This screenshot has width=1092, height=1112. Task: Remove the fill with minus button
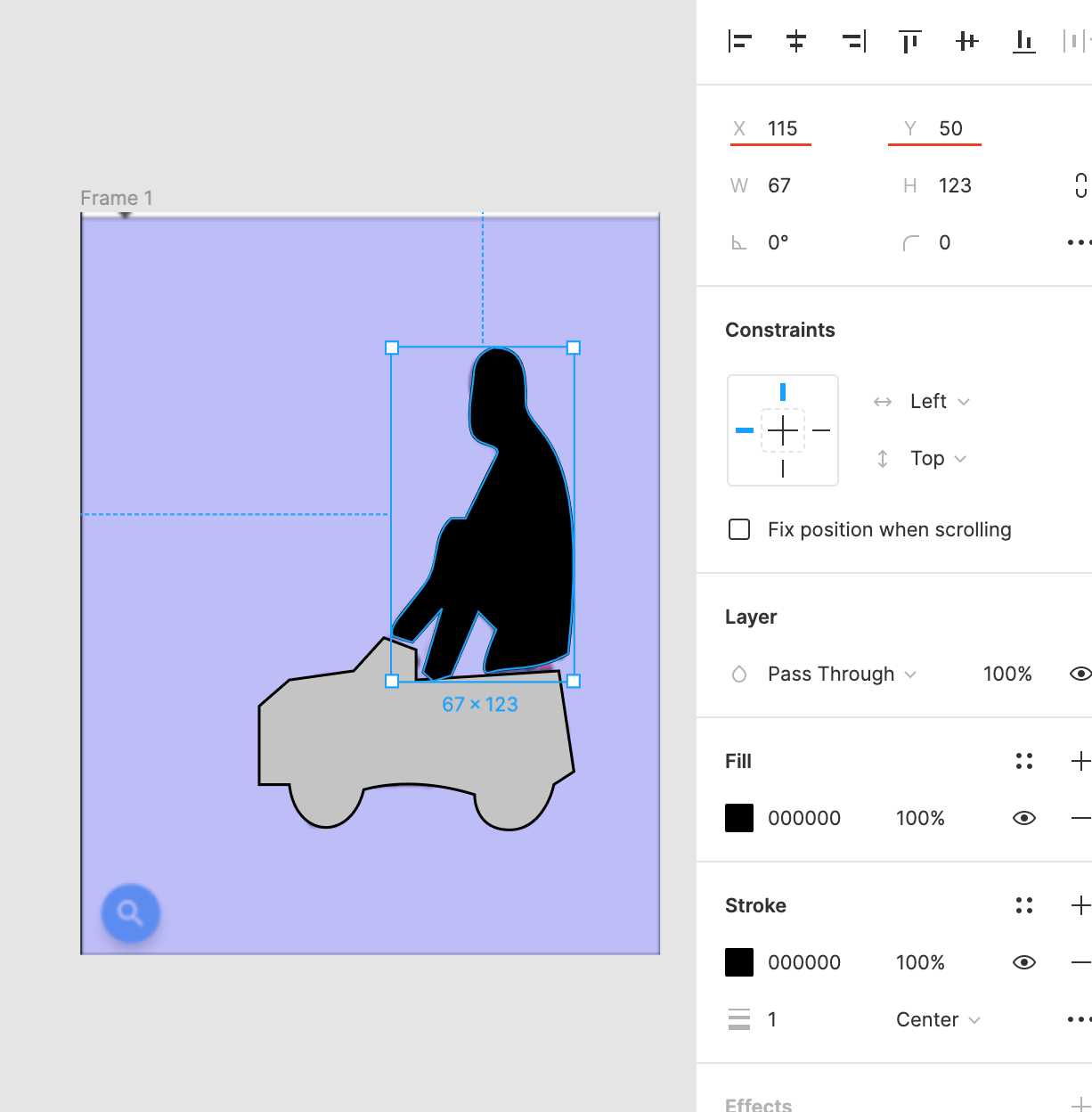(1080, 818)
